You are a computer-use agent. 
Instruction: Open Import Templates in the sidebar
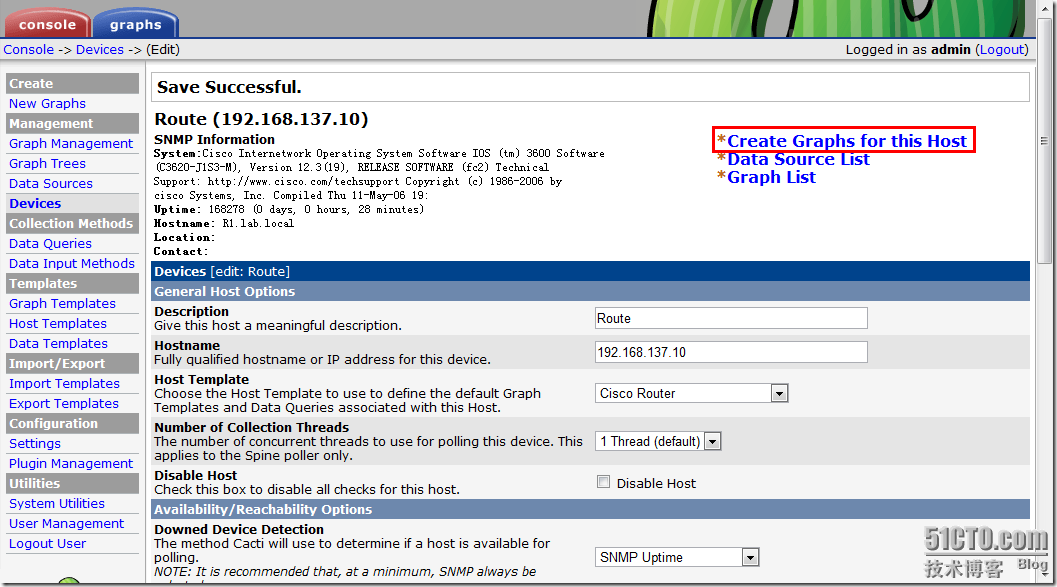pos(64,383)
